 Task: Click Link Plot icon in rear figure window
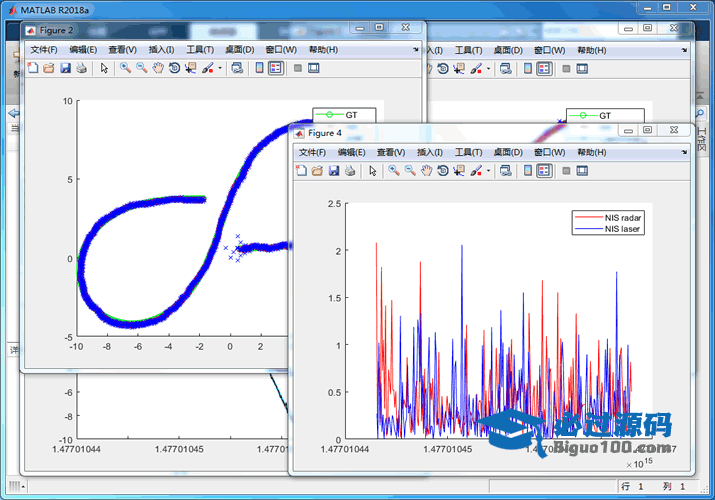pos(506,69)
